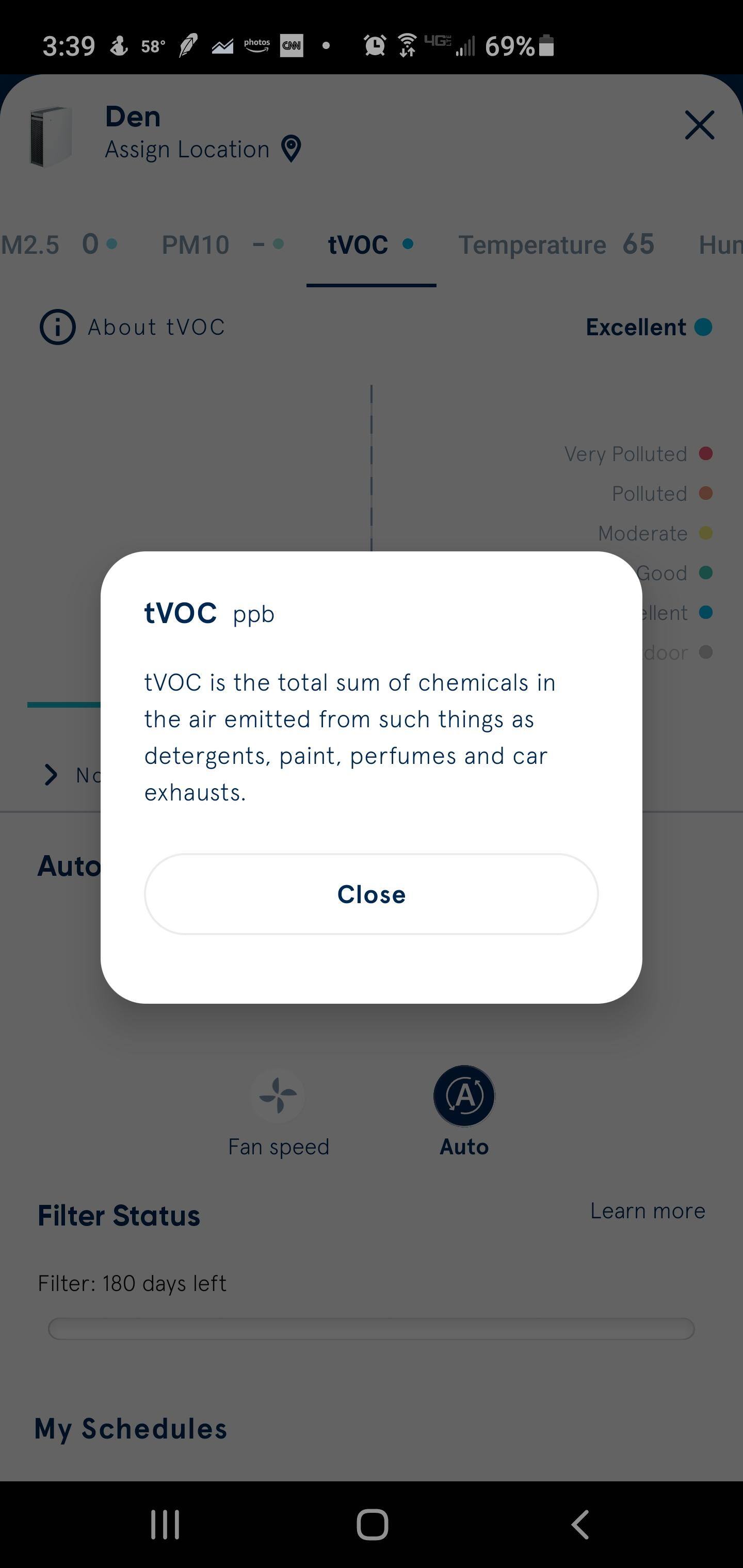This screenshot has height=1568, width=743.
Task: Enable Auto mode with the A icon
Action: 464,1096
